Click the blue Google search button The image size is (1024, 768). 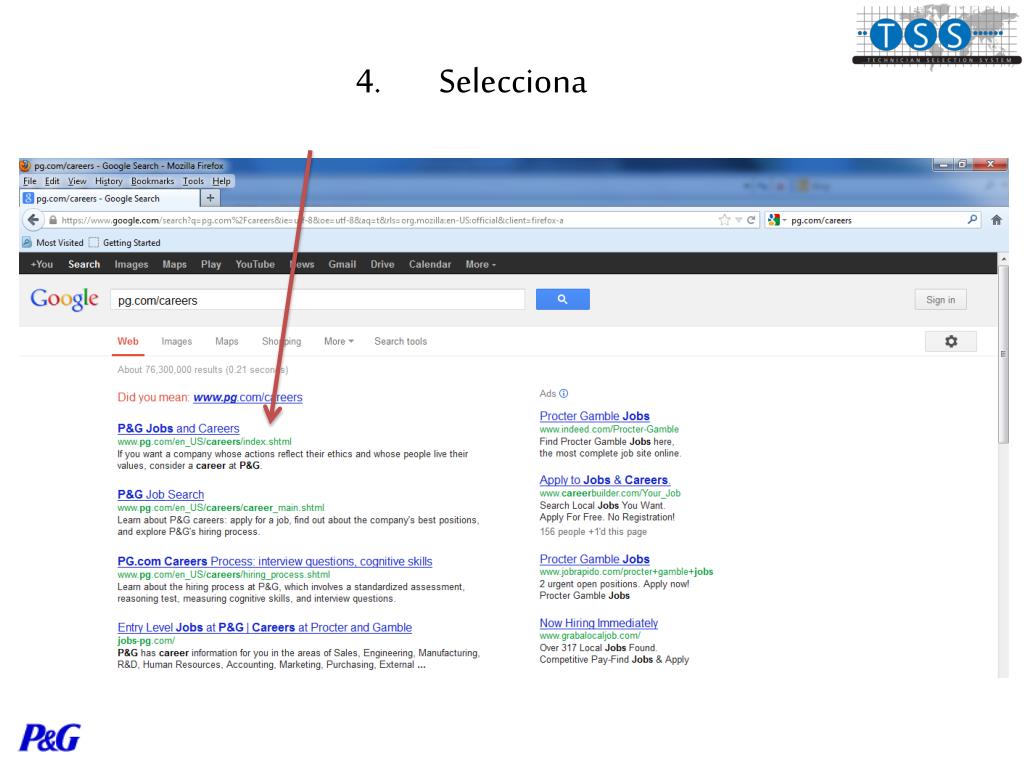[x=562, y=299]
